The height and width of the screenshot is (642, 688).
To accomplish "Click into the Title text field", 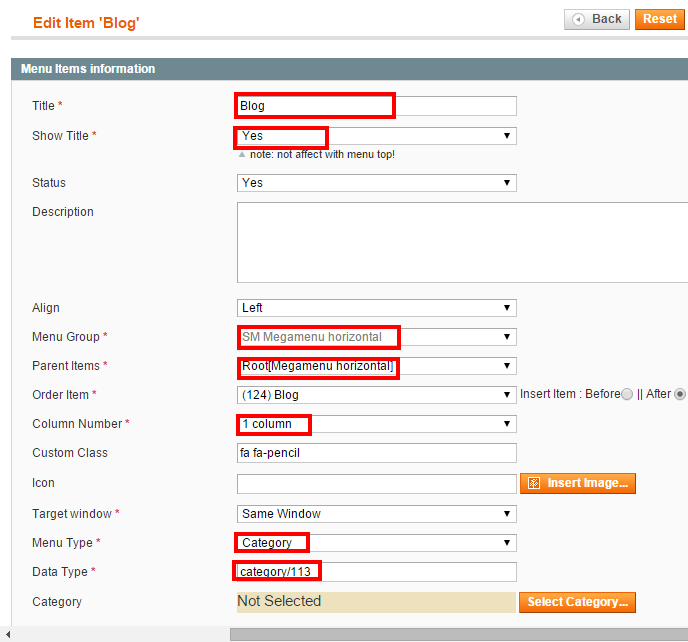I will pos(376,106).
